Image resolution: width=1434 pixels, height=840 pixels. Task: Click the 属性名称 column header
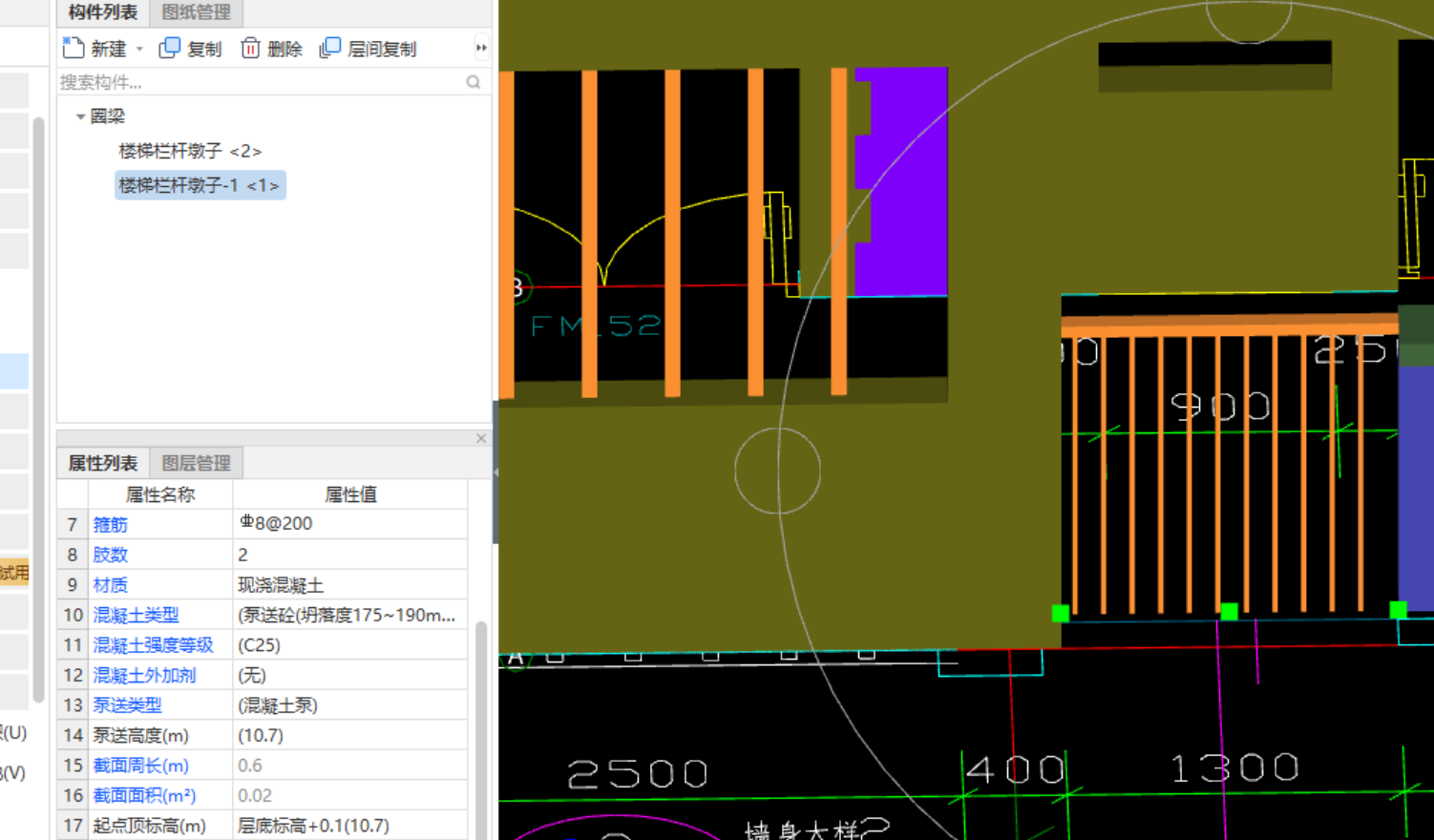160,494
